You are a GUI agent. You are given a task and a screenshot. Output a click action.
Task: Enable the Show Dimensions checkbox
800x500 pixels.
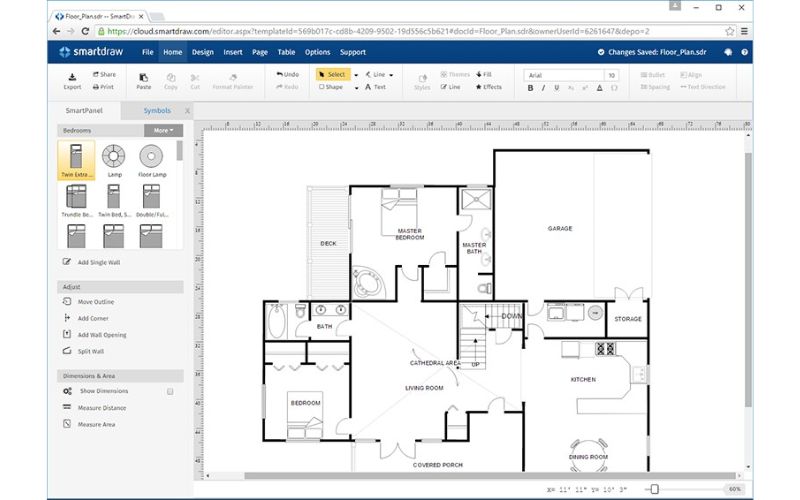point(170,391)
